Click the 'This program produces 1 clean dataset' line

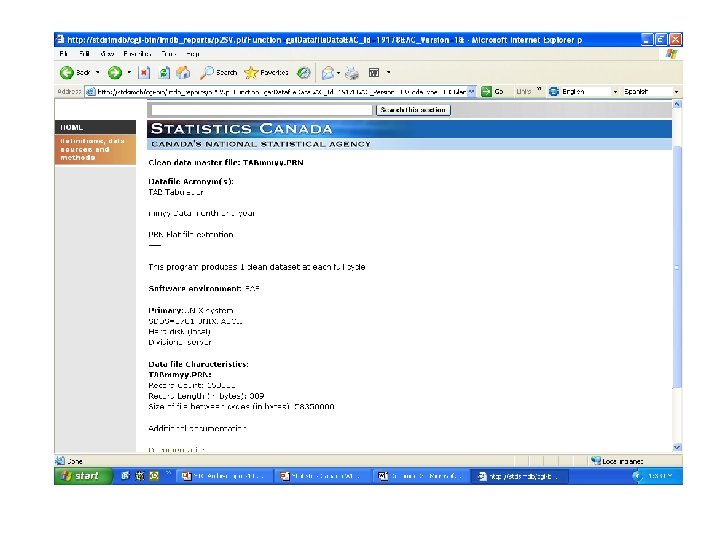click(257, 267)
